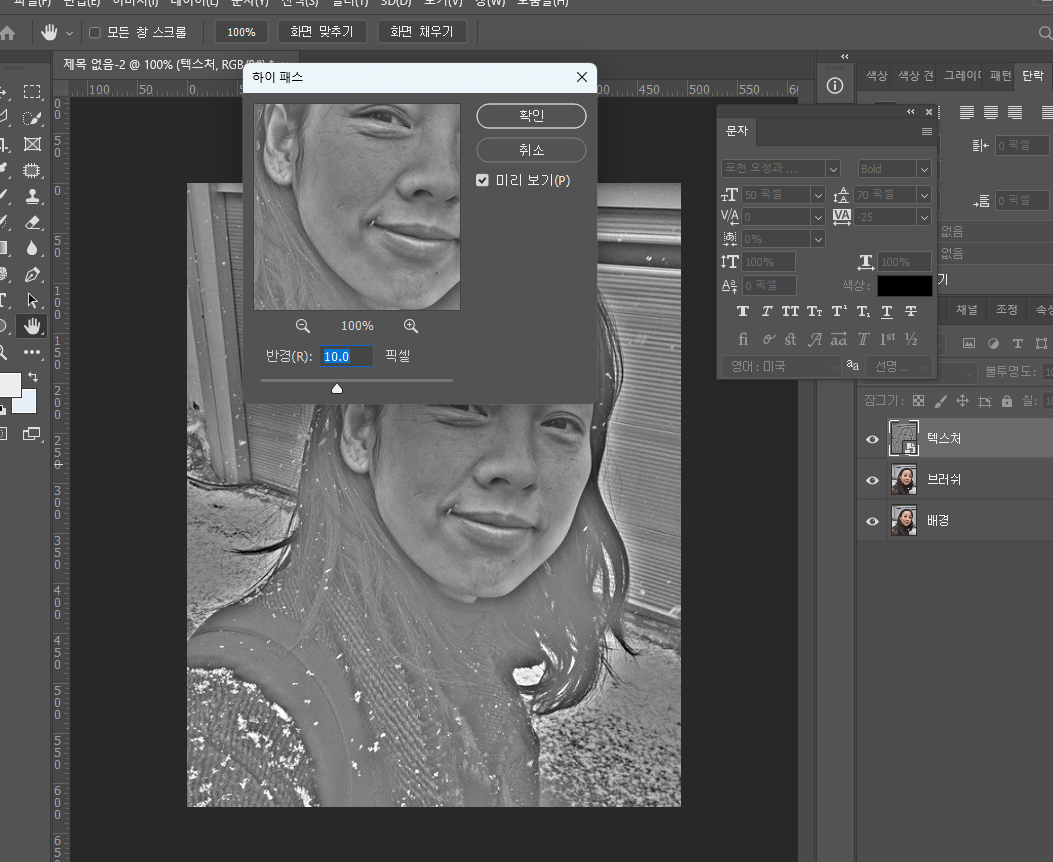Switch to 패턴 panel tab
Screen dimensions: 1053x862
pyautogui.click(x=1001, y=76)
